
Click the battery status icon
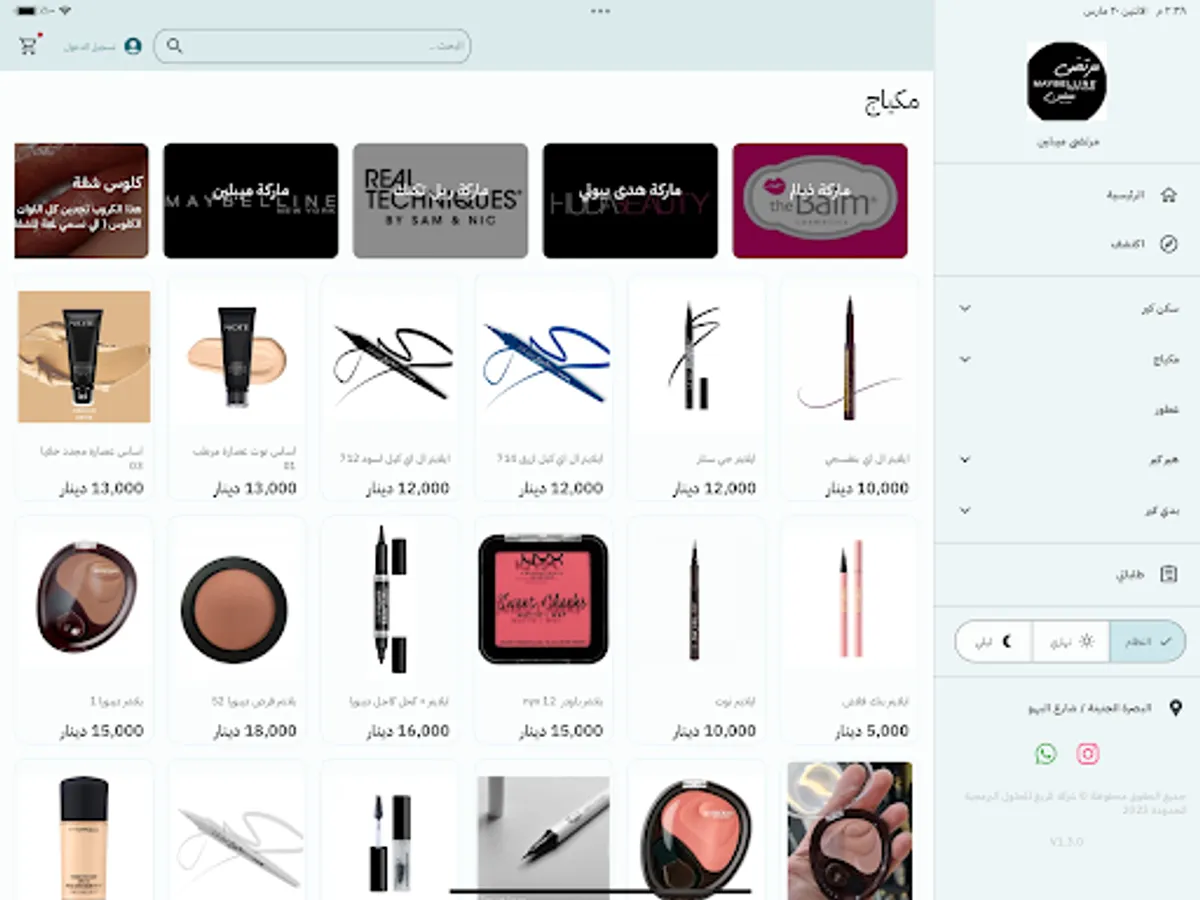pos(24,12)
